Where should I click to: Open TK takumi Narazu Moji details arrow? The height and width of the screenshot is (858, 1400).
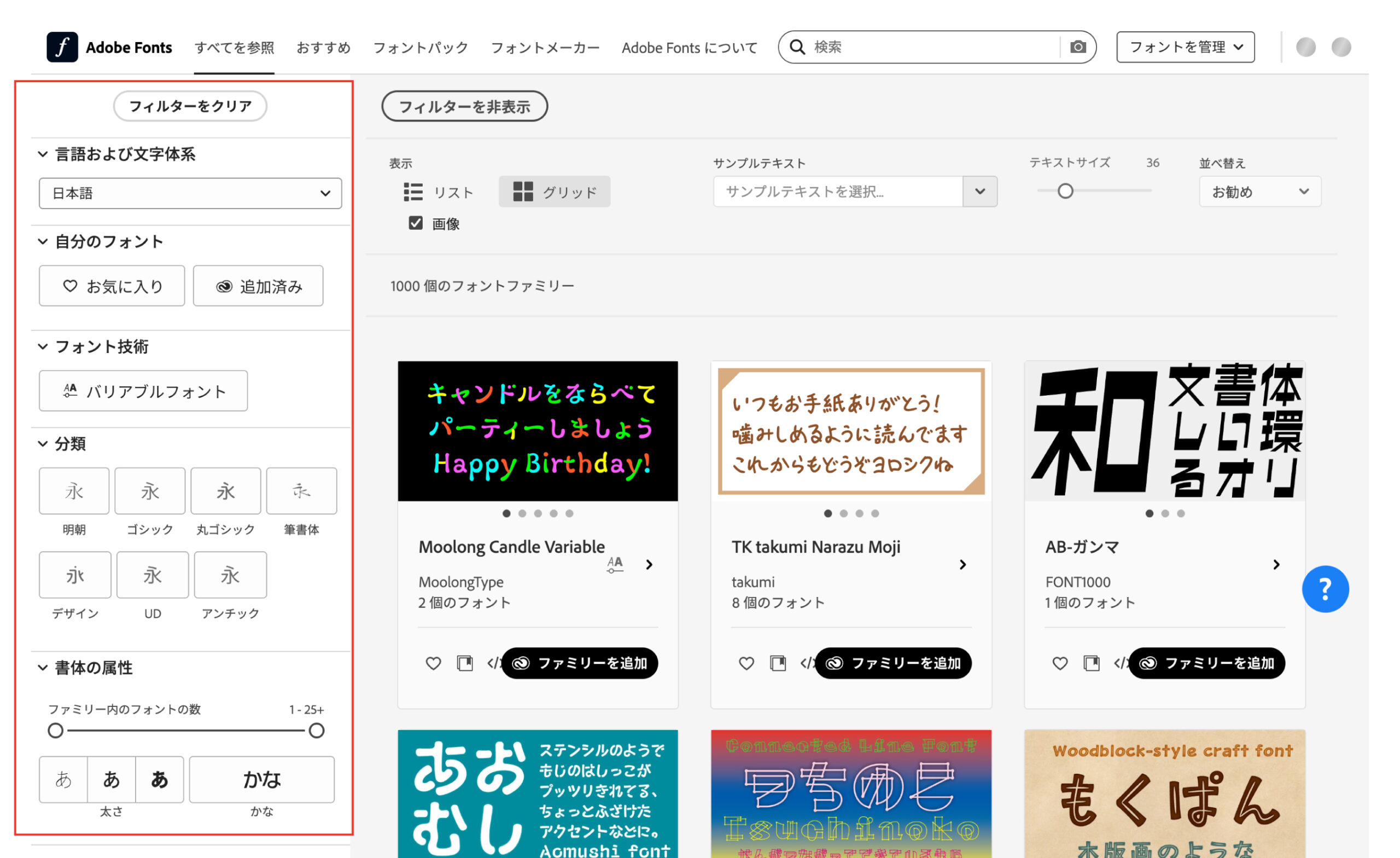tap(962, 565)
